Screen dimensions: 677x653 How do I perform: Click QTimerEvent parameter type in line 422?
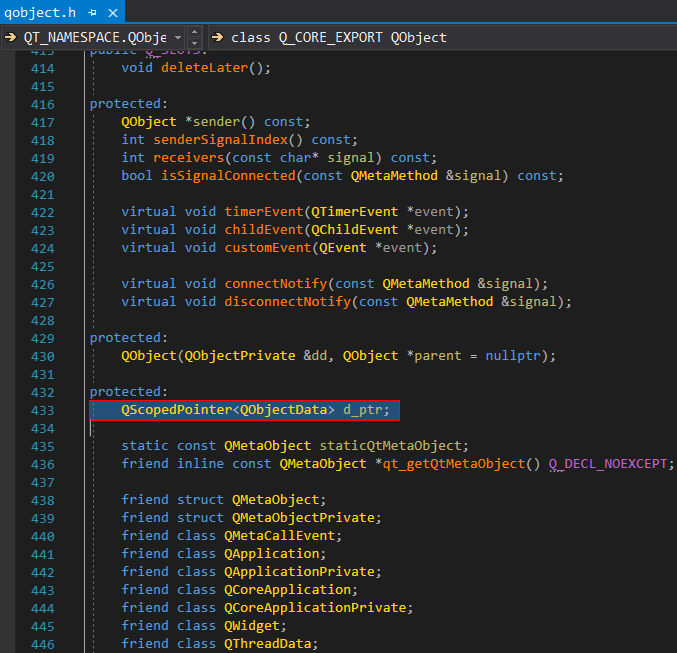tap(354, 212)
